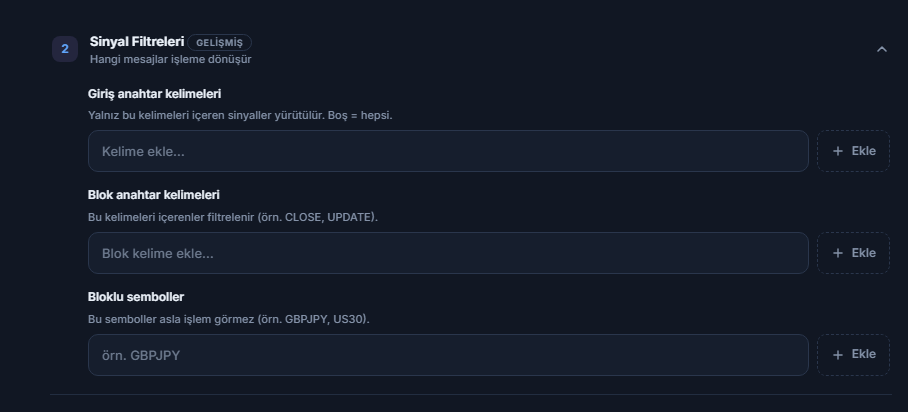The image size is (908, 412).
Task: Collapse the Sinyal Filtreleri section chevron
Action: (881, 49)
